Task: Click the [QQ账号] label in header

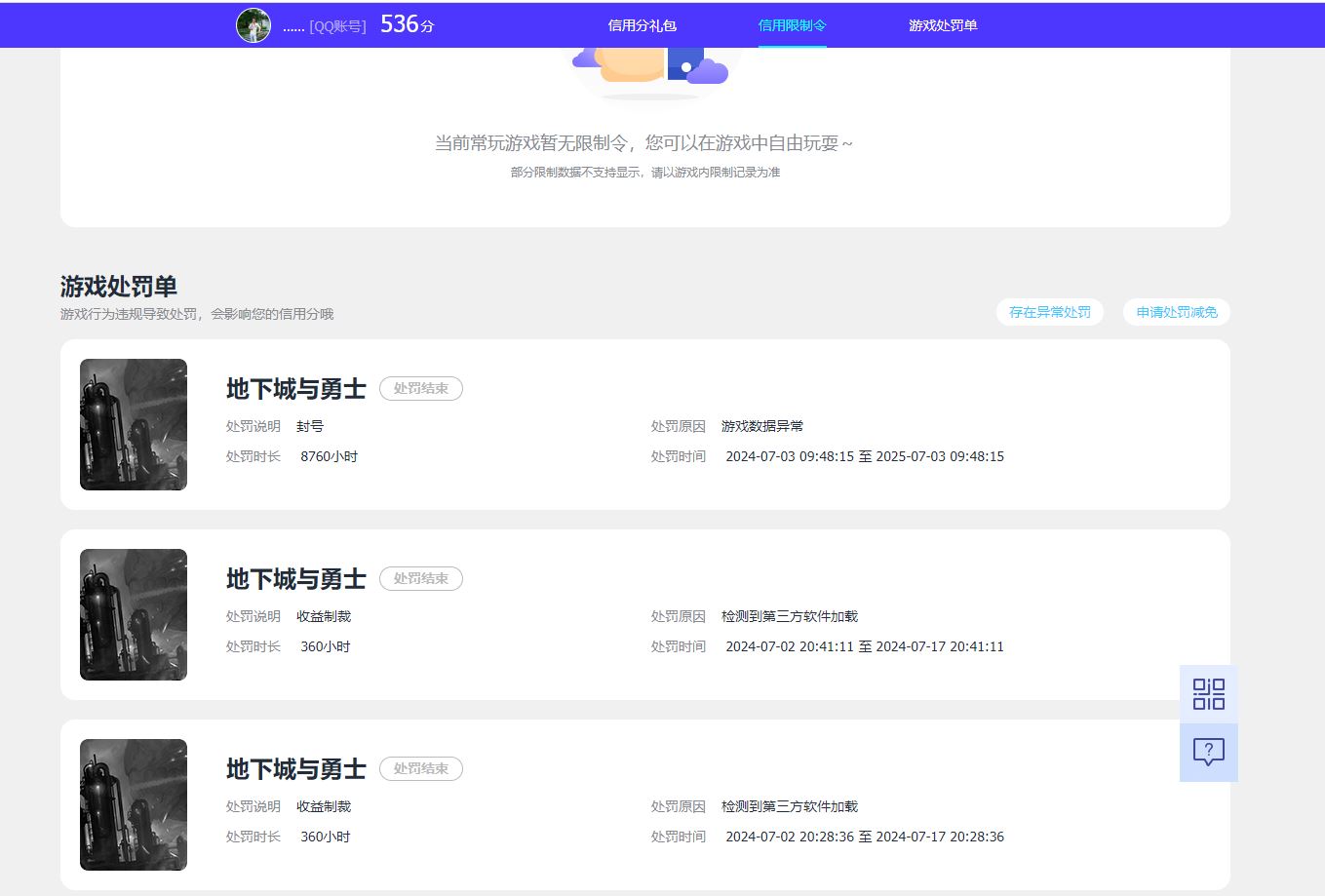Action: 337,26
